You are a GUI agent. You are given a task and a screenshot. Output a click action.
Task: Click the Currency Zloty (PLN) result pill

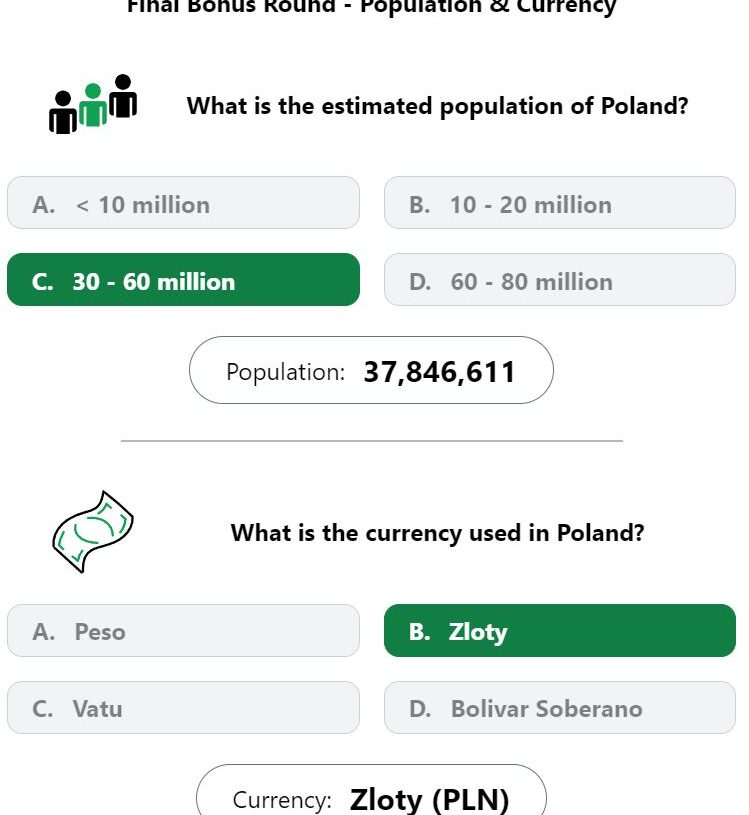371,790
